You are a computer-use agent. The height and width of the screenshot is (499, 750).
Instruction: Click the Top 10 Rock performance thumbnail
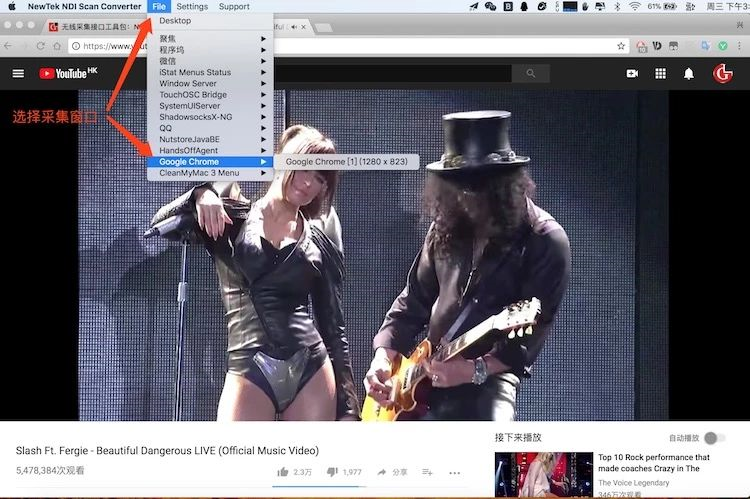544,474
